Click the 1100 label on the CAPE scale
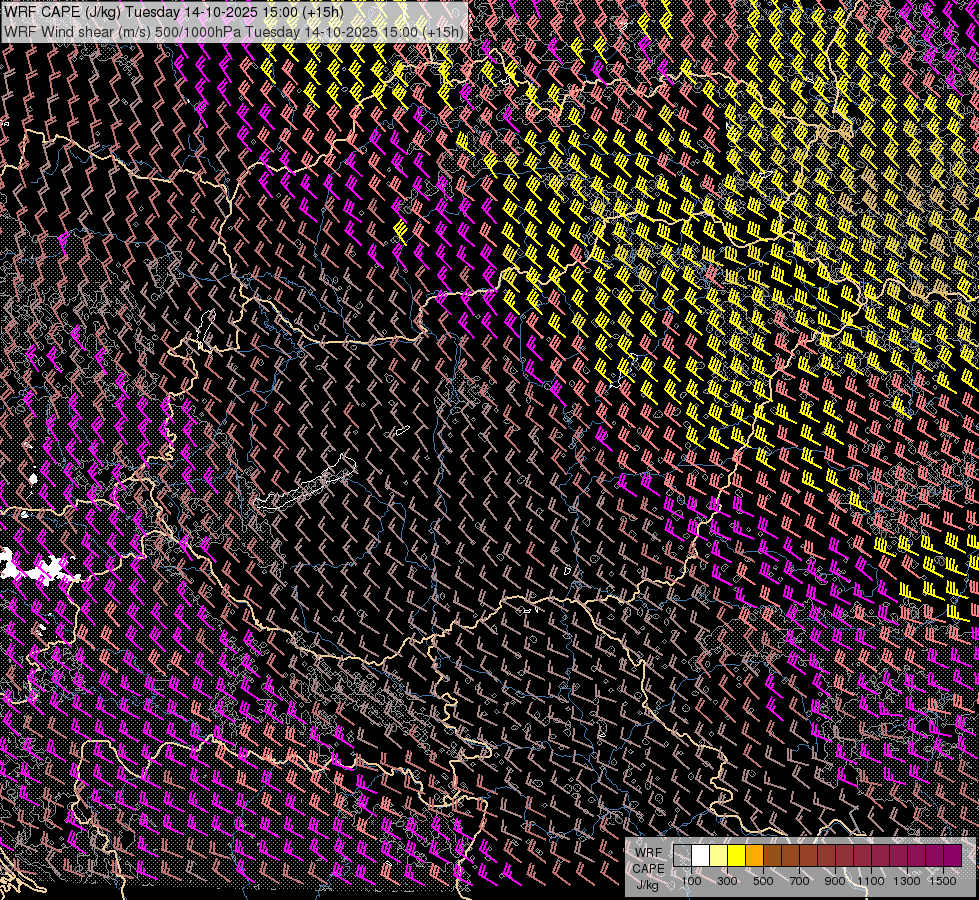 (x=871, y=881)
